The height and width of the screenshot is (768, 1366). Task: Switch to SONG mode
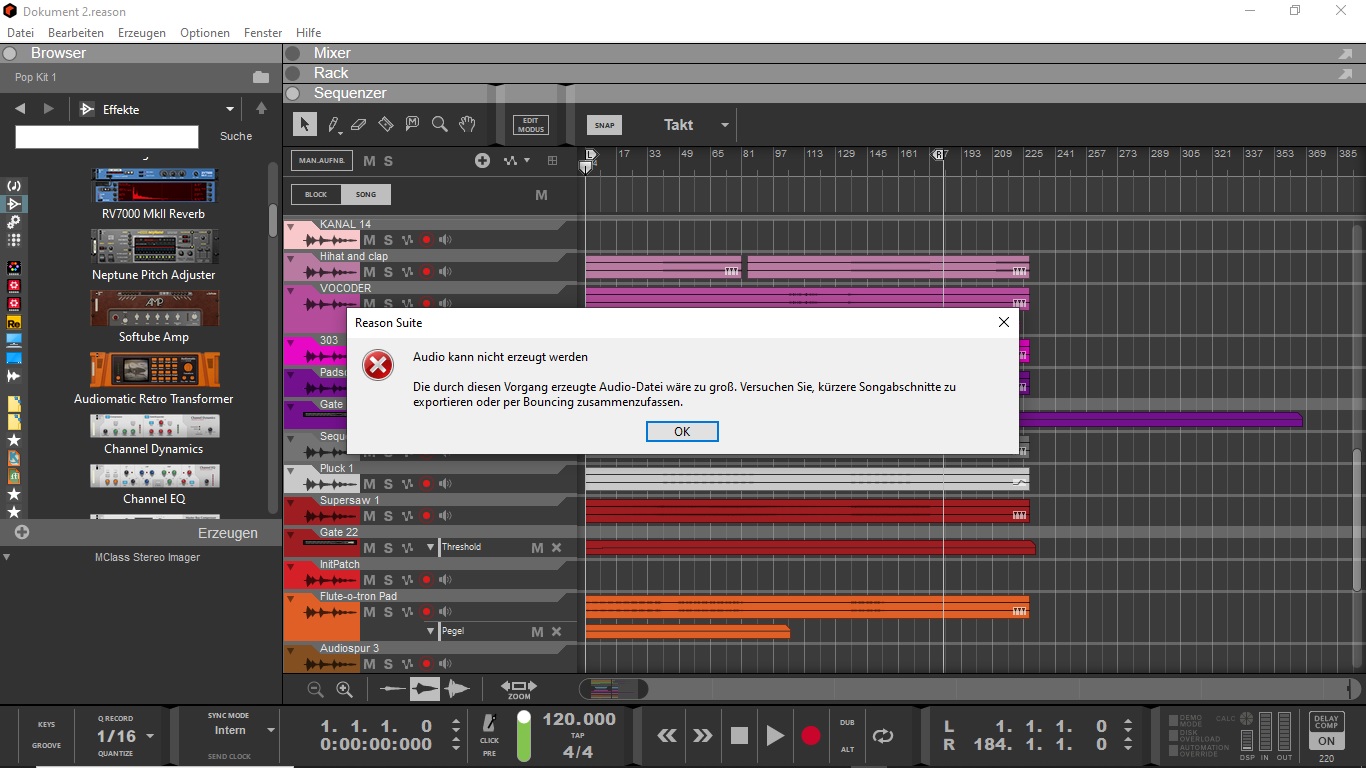click(x=366, y=195)
